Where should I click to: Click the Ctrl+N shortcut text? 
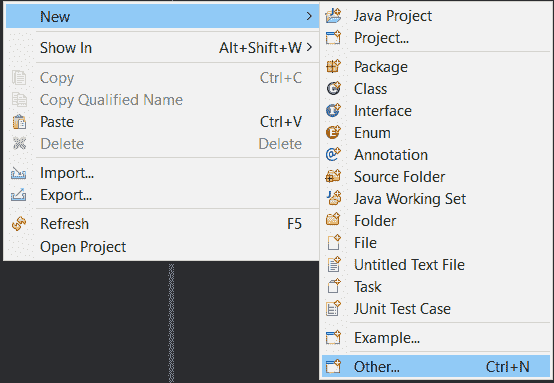click(x=507, y=367)
